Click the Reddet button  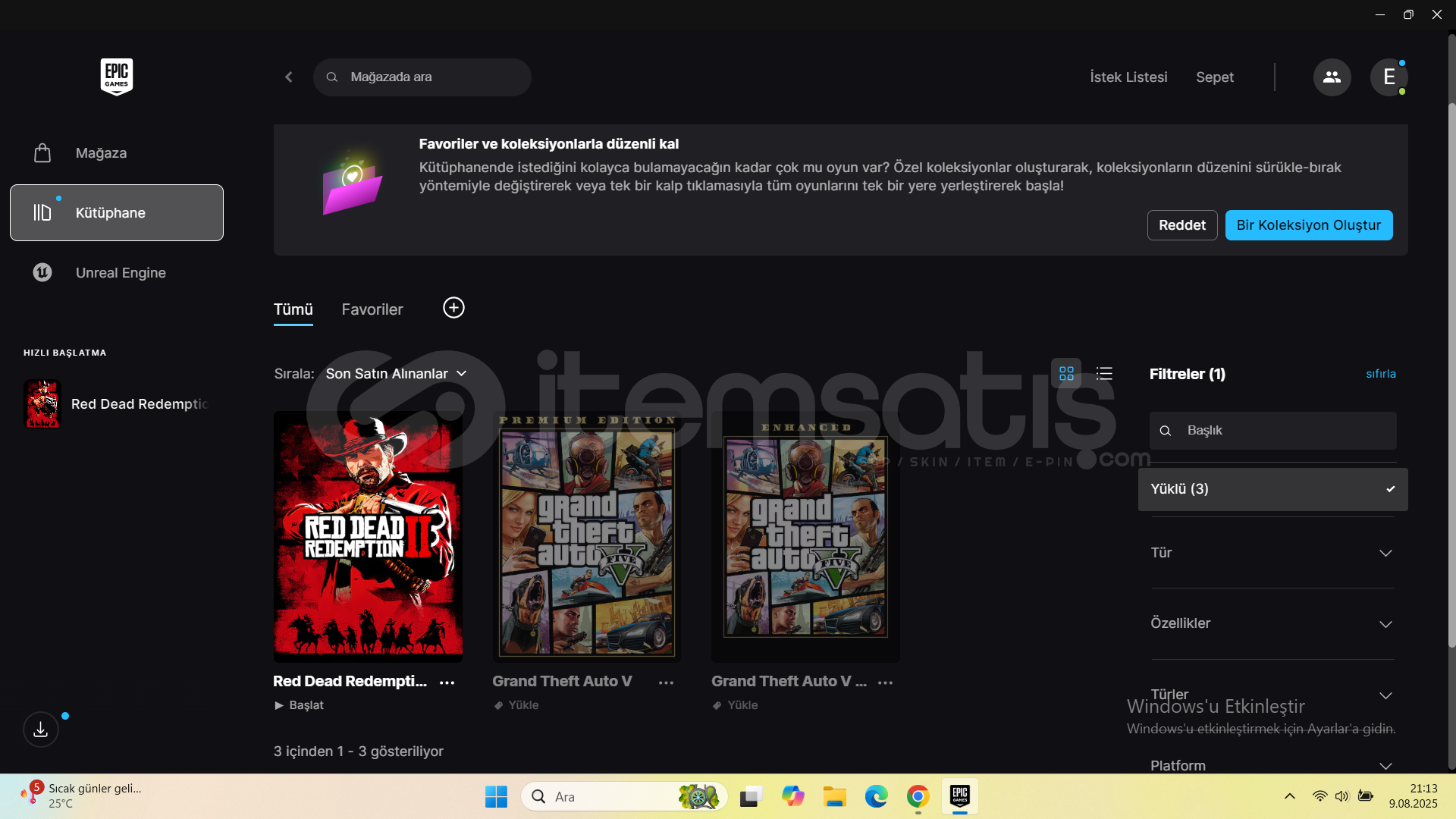point(1182,225)
